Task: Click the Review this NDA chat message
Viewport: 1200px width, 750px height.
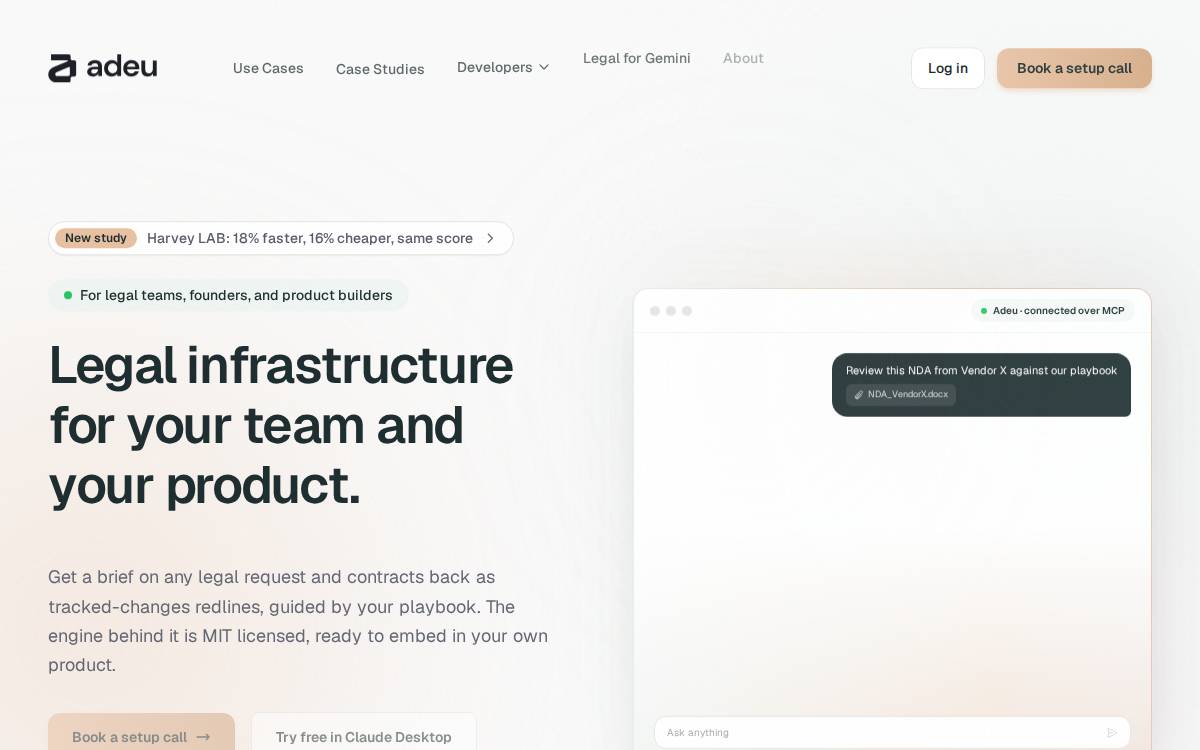Action: [x=981, y=385]
